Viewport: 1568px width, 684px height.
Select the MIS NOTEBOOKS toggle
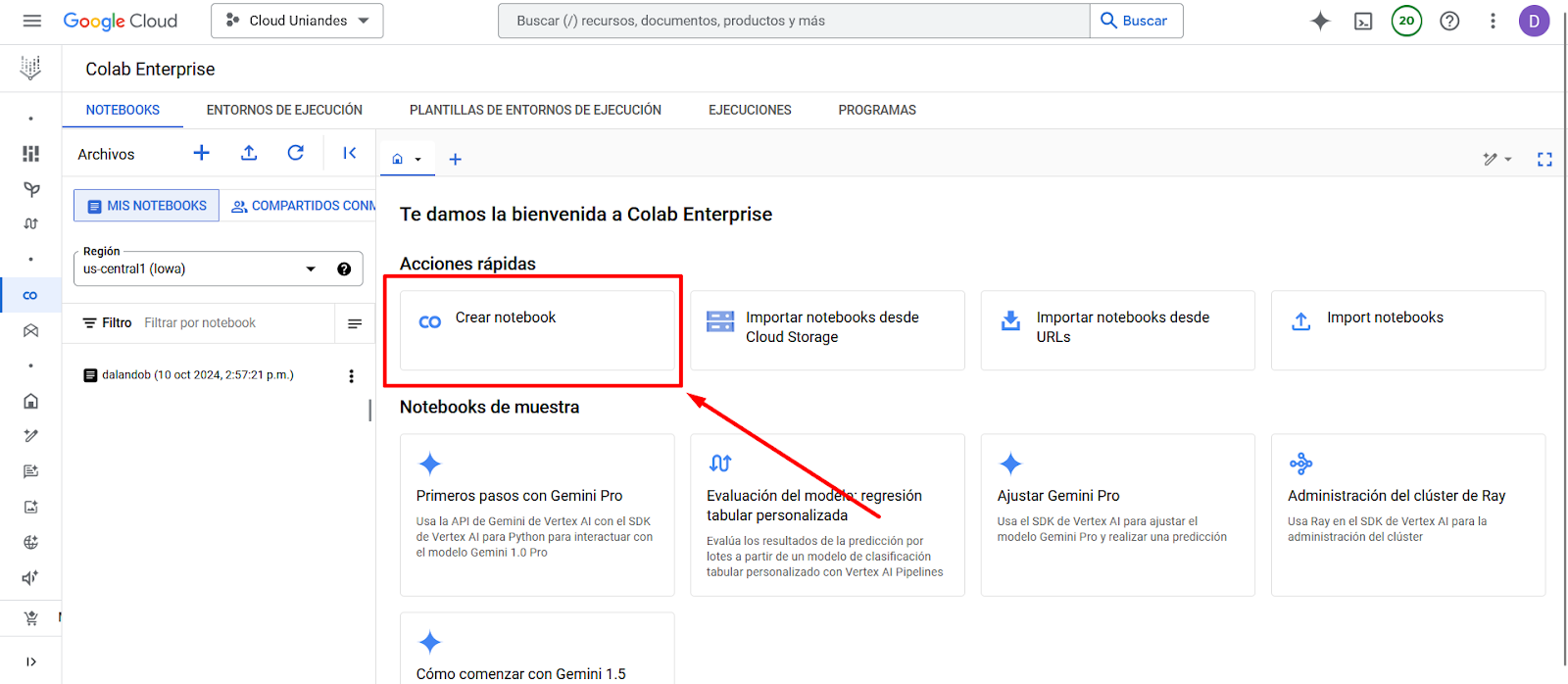point(147,206)
